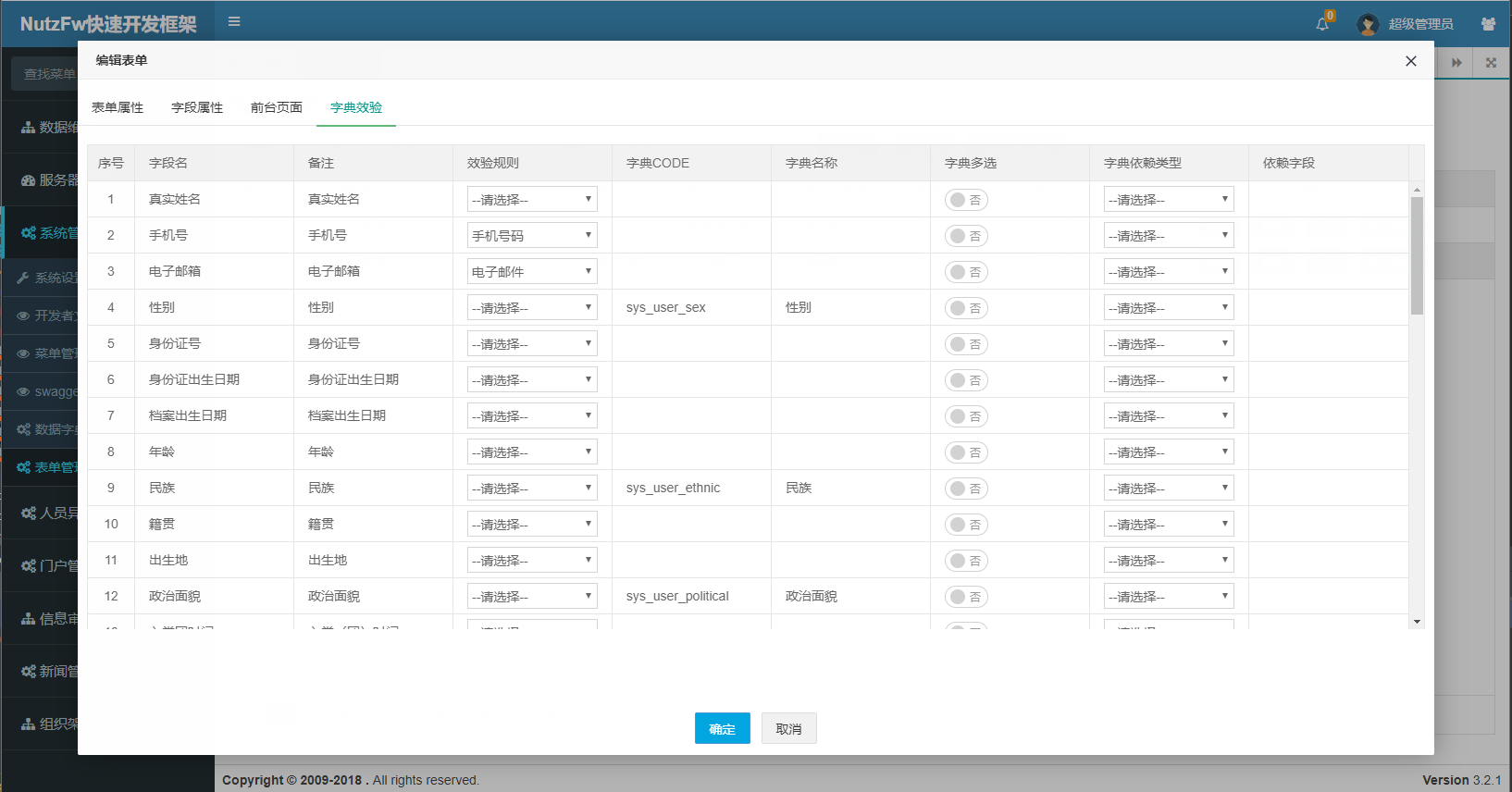
Task: Open 手机号码 validation rule dropdown
Action: click(532, 235)
